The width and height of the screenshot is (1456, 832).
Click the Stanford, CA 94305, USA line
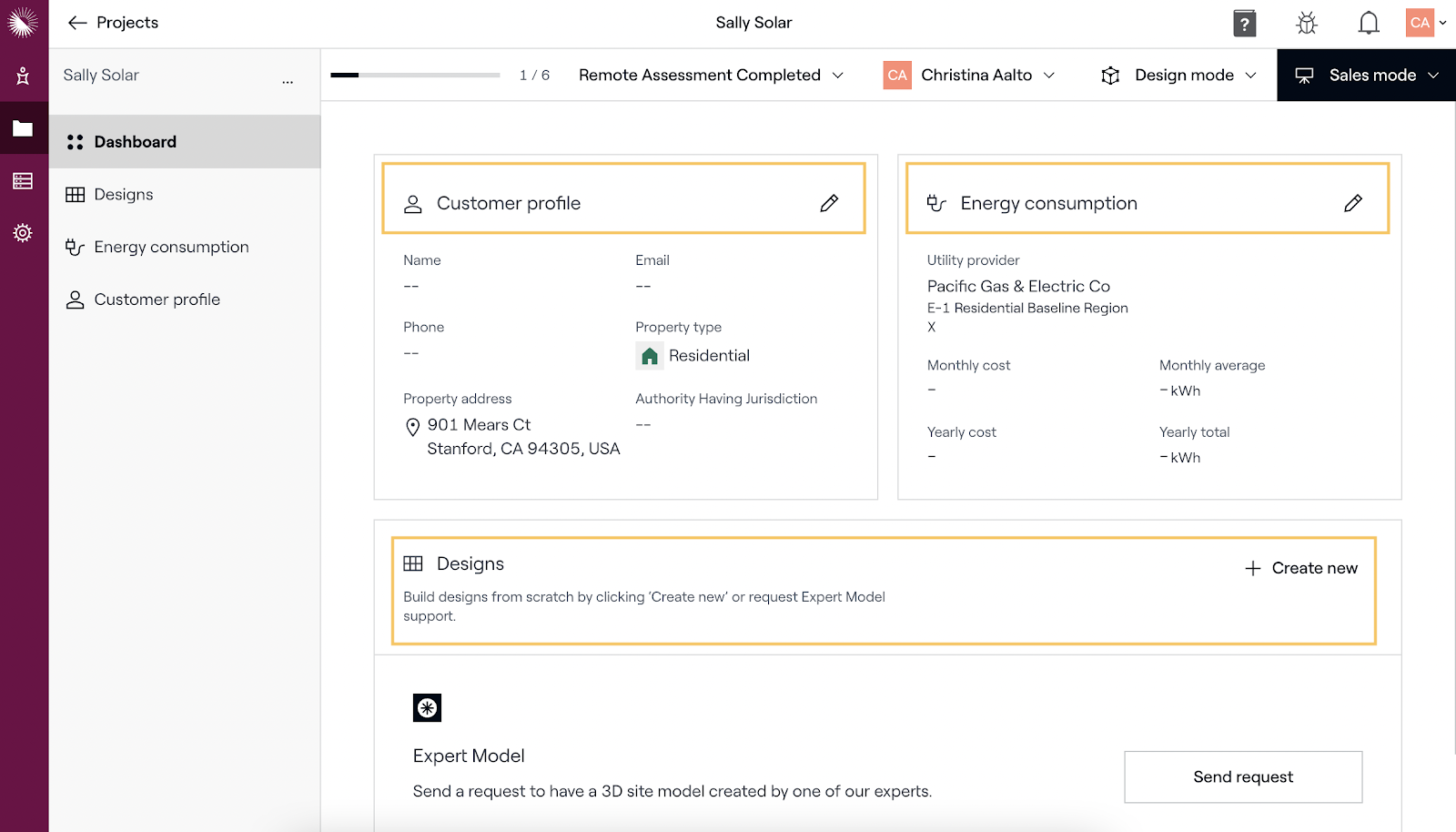tap(523, 449)
